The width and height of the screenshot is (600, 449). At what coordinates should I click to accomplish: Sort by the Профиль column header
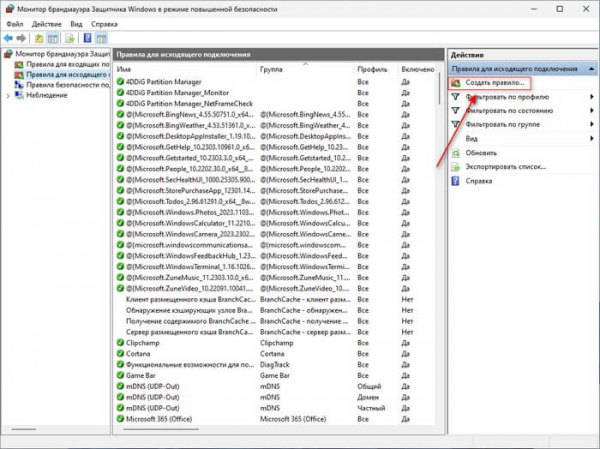376,69
